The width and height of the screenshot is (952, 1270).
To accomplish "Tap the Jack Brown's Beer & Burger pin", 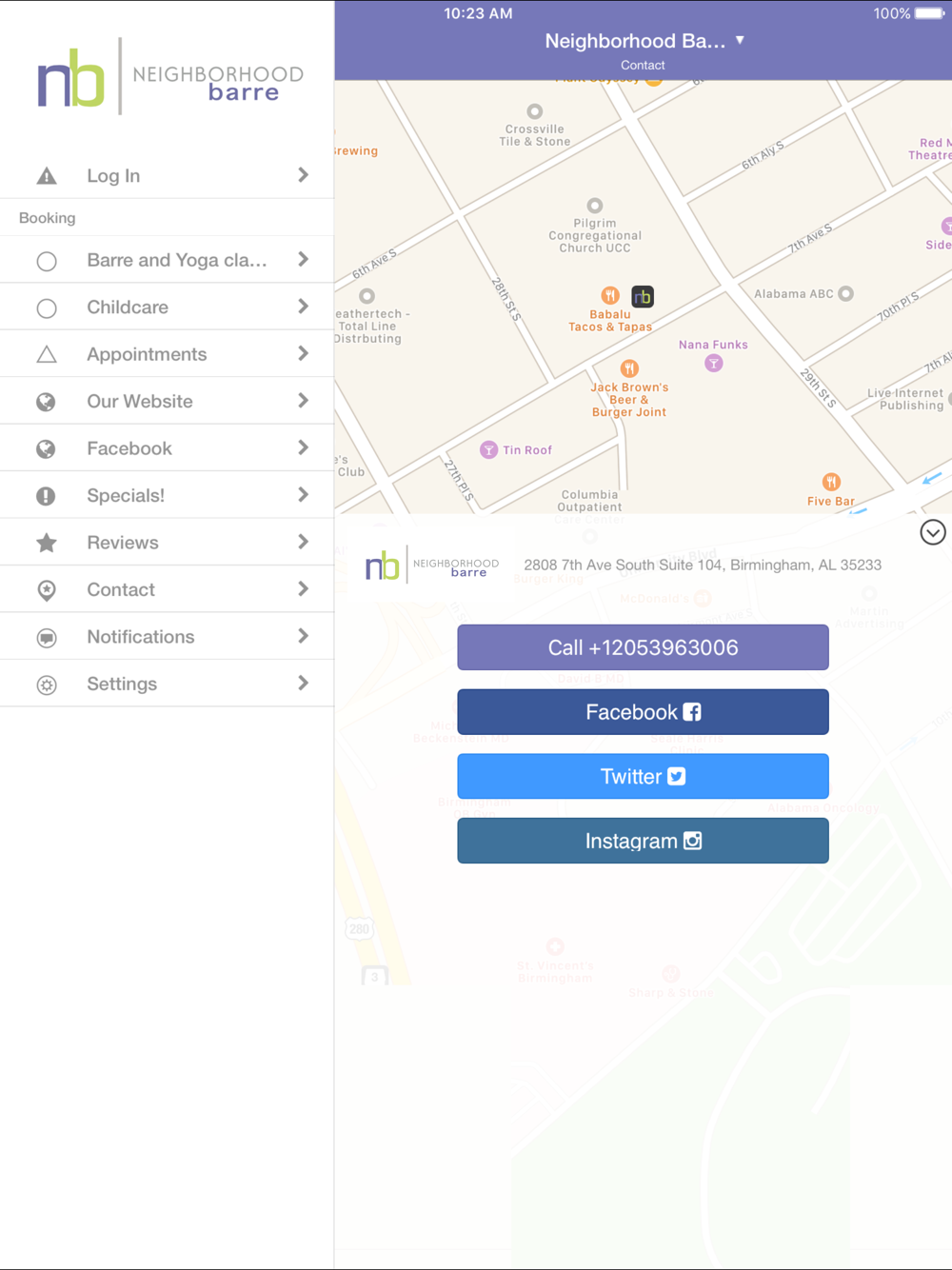I will 629,368.
